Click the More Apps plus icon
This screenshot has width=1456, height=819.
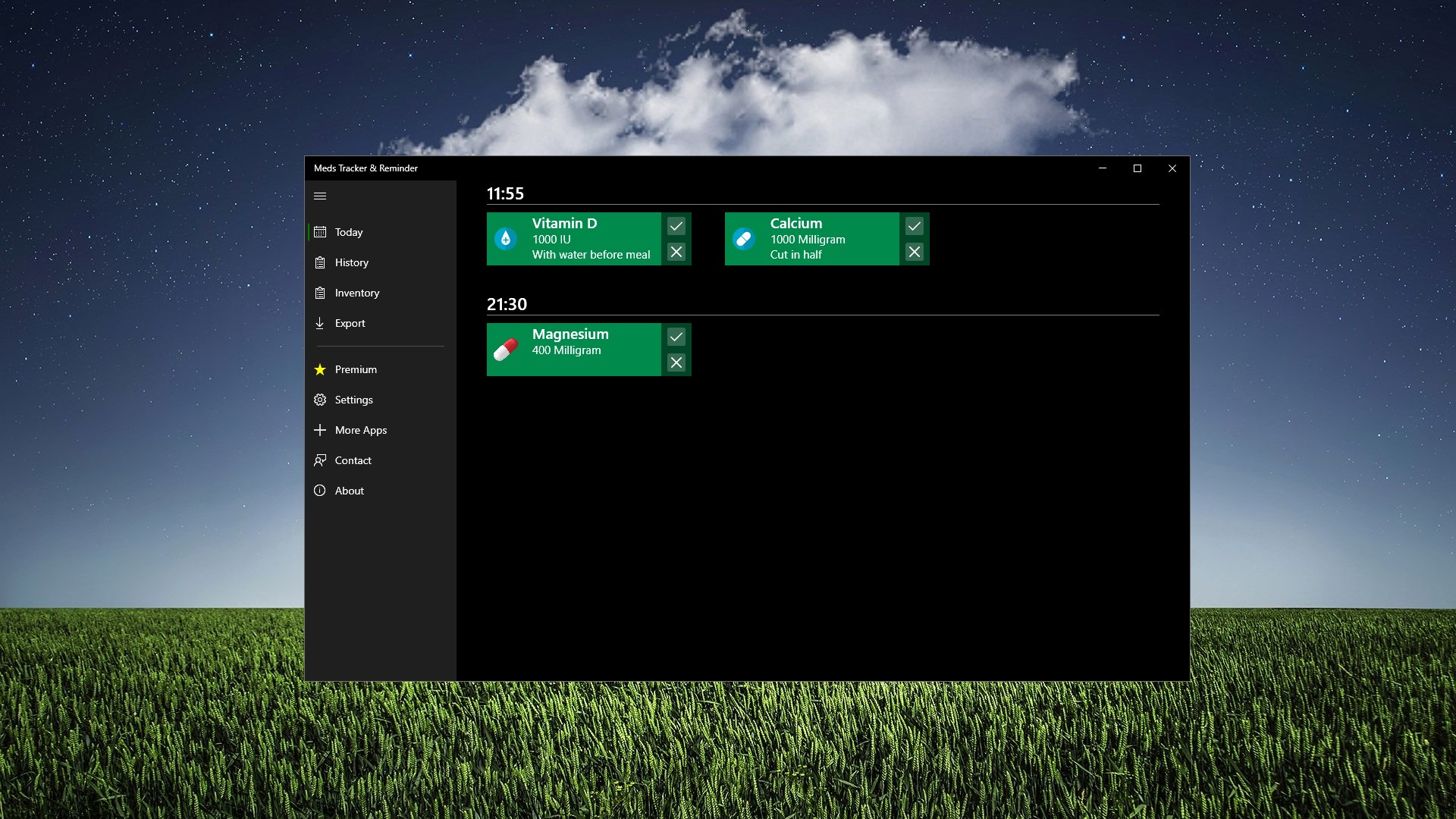(x=320, y=430)
